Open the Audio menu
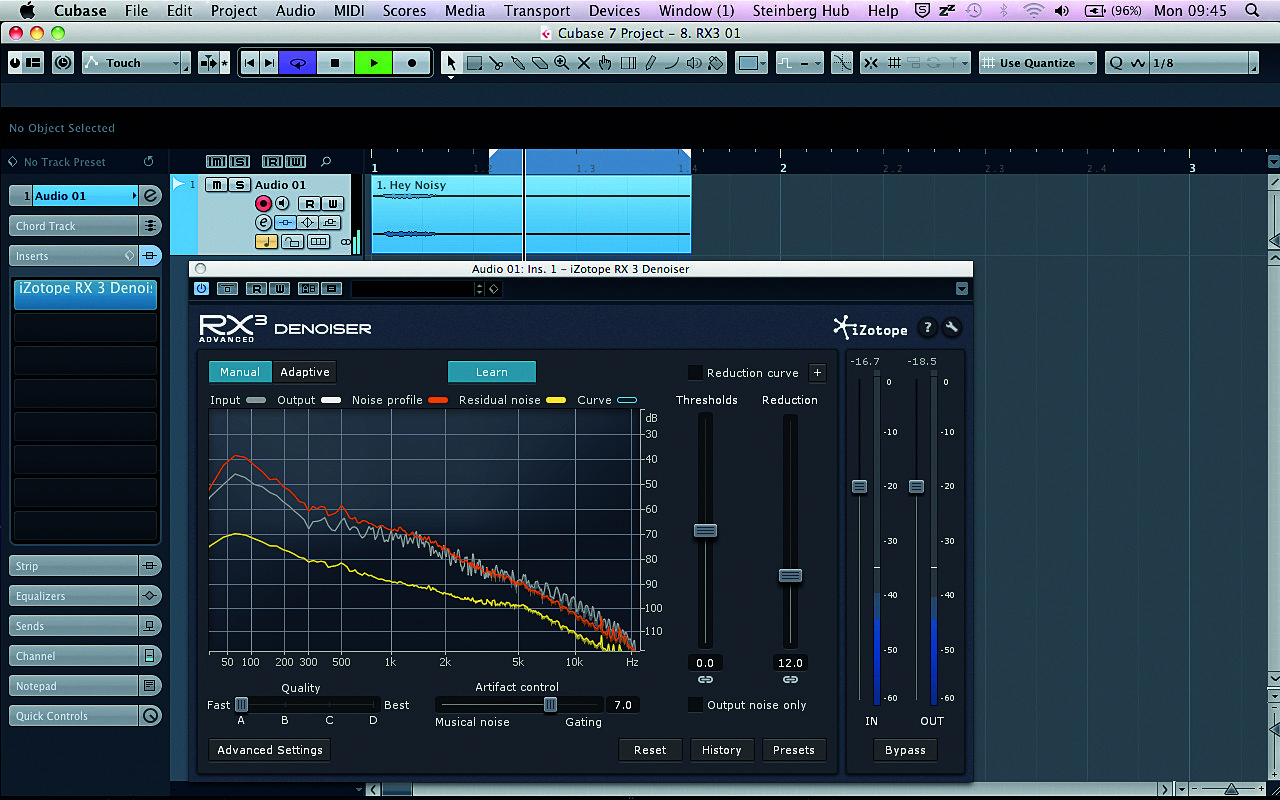The width and height of the screenshot is (1280, 800). (x=295, y=11)
